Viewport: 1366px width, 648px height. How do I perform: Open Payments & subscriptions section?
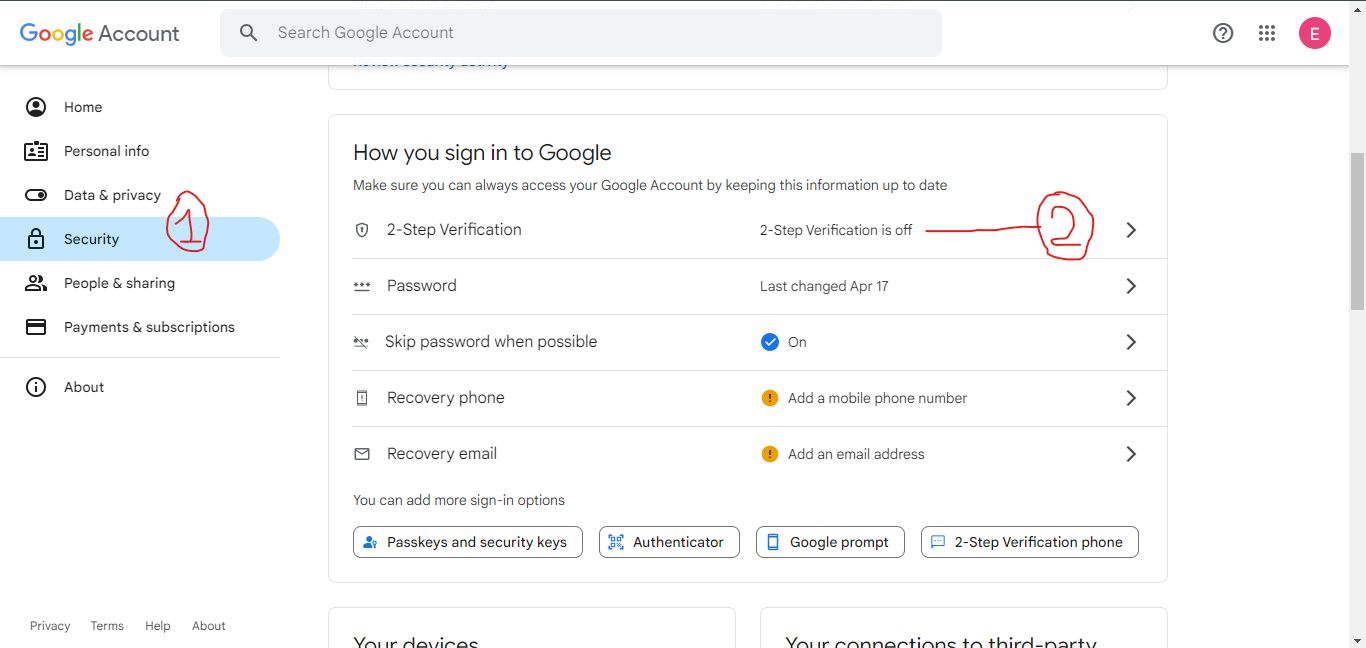coord(149,326)
